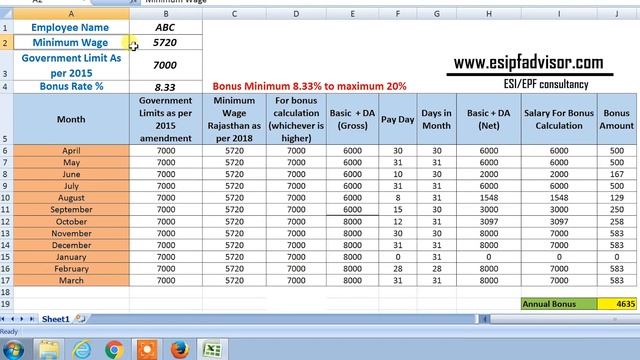The width and height of the screenshot is (640, 360).
Task: Select column I header
Action: [x=559, y=14]
